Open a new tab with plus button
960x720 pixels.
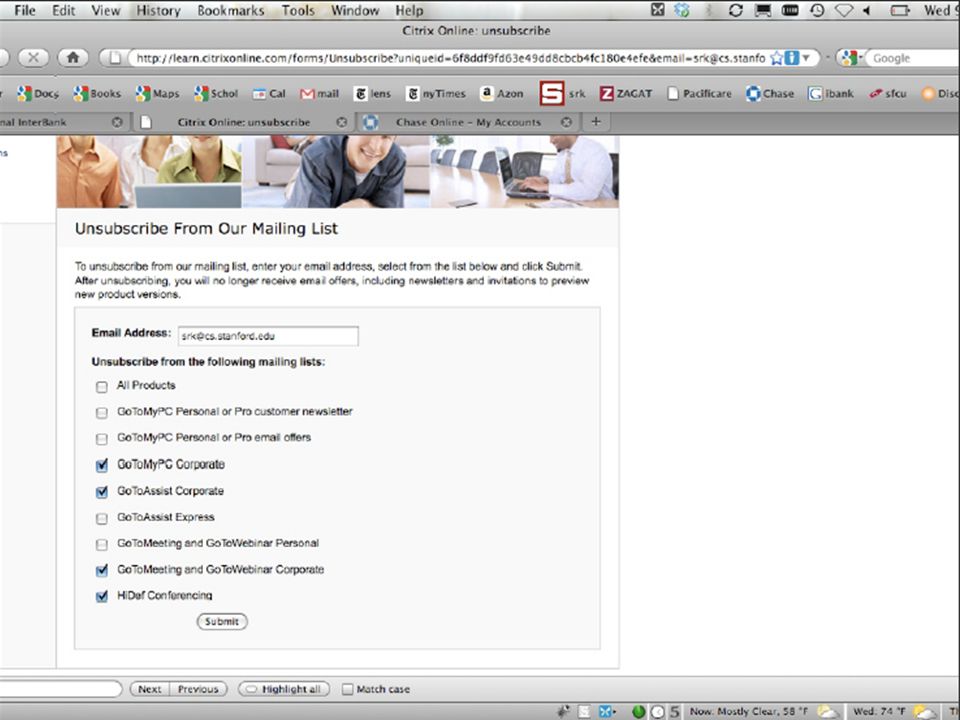click(595, 122)
